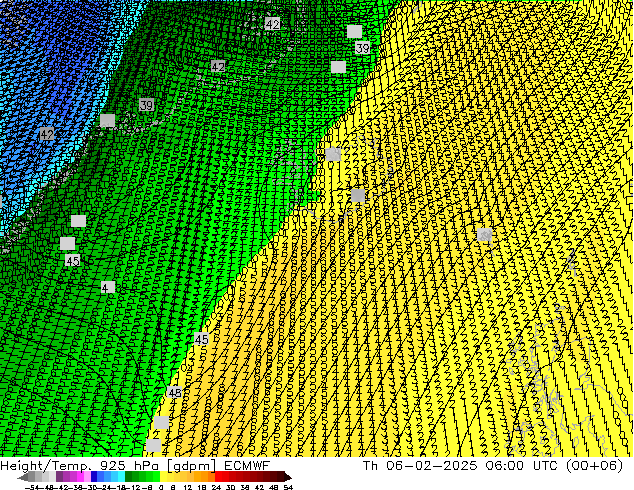
Task: Pick the magenta band in the legend
Action: pyautogui.click(x=80, y=476)
